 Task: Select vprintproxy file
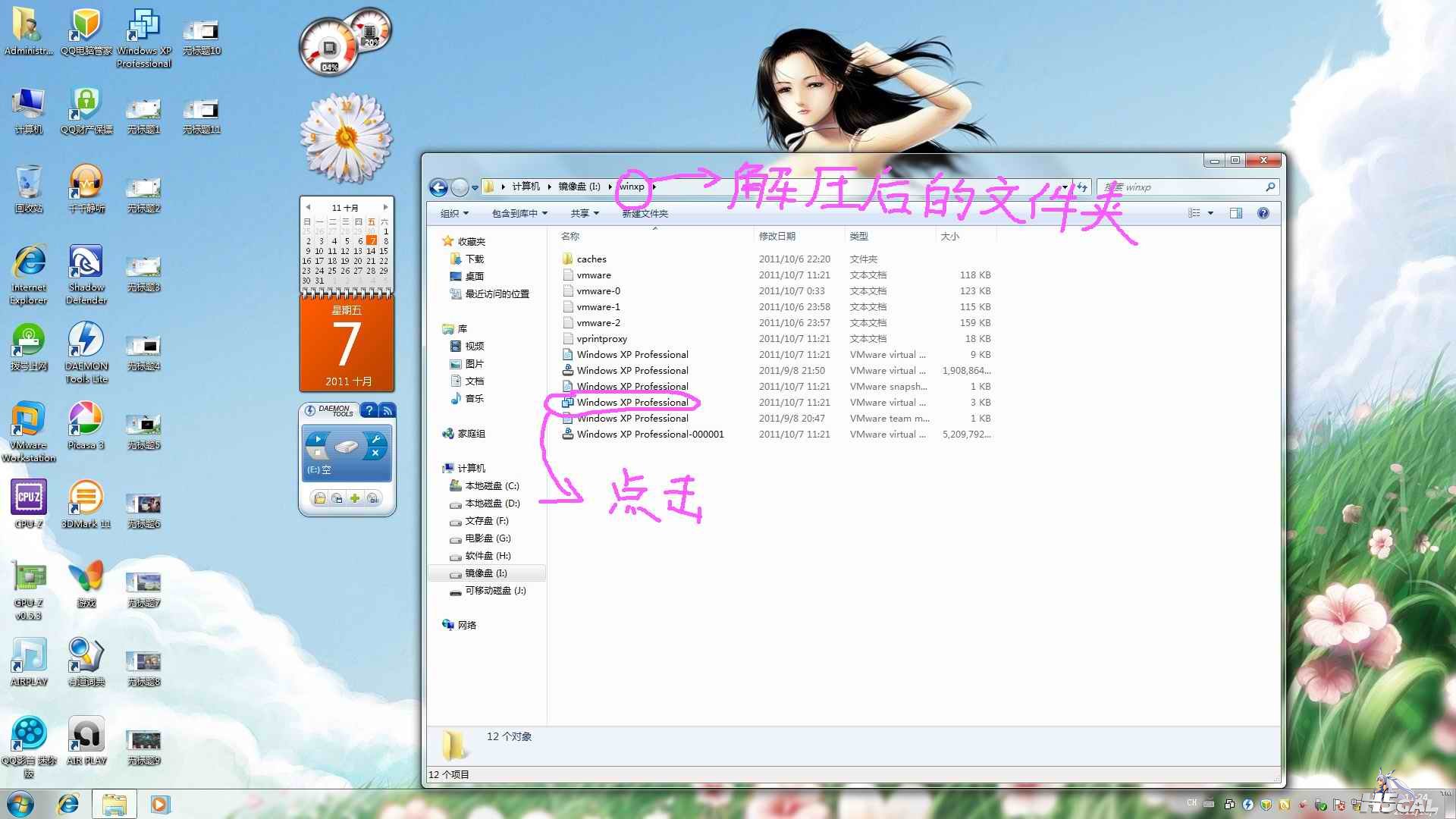pos(595,338)
